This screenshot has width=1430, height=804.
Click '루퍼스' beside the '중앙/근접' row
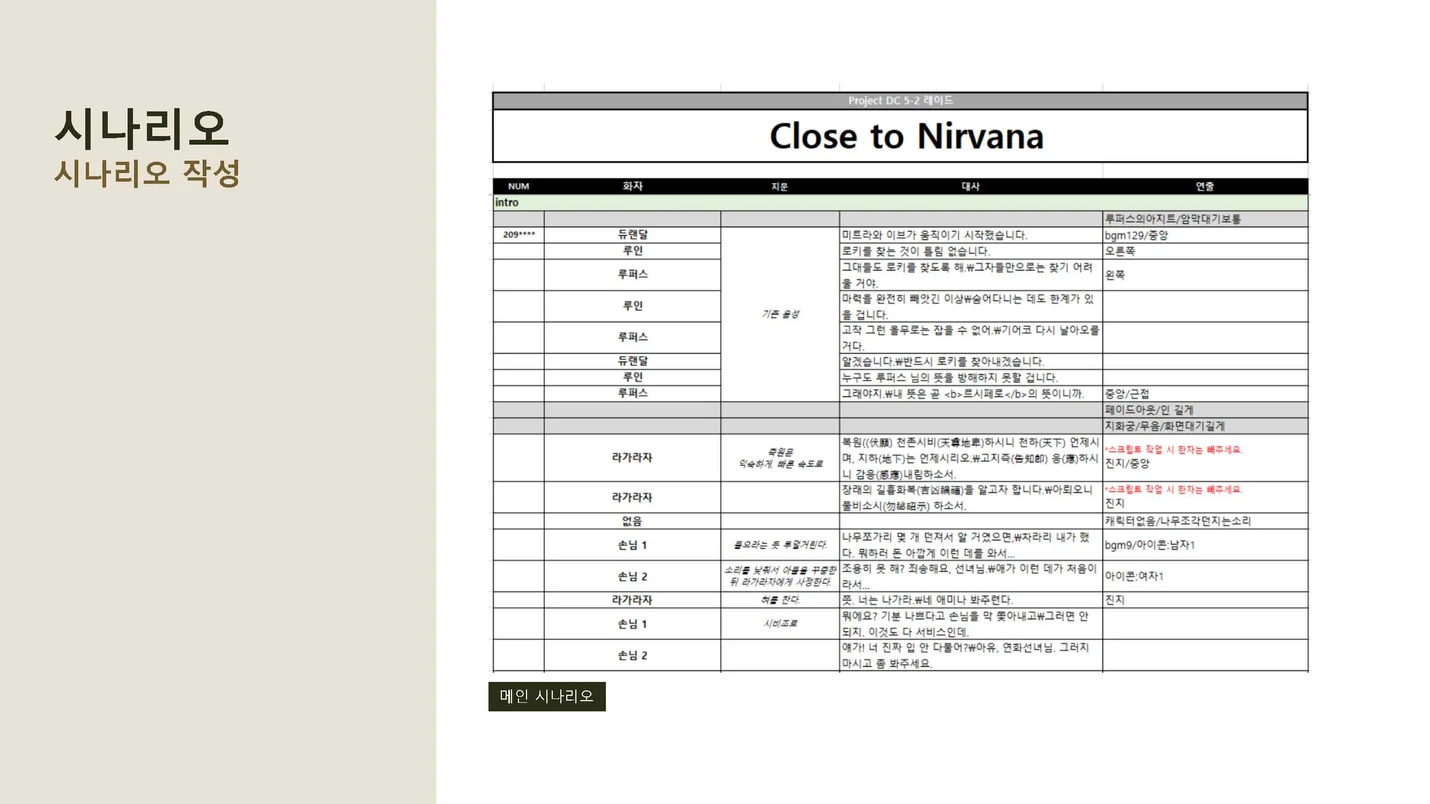coord(632,394)
